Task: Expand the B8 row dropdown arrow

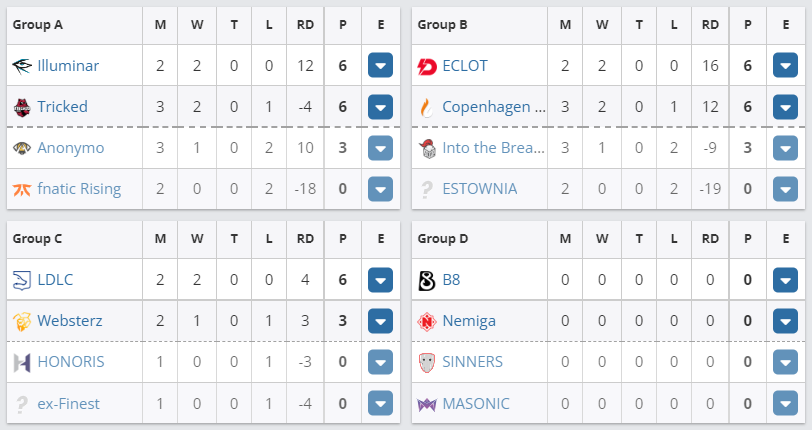Action: click(x=785, y=281)
